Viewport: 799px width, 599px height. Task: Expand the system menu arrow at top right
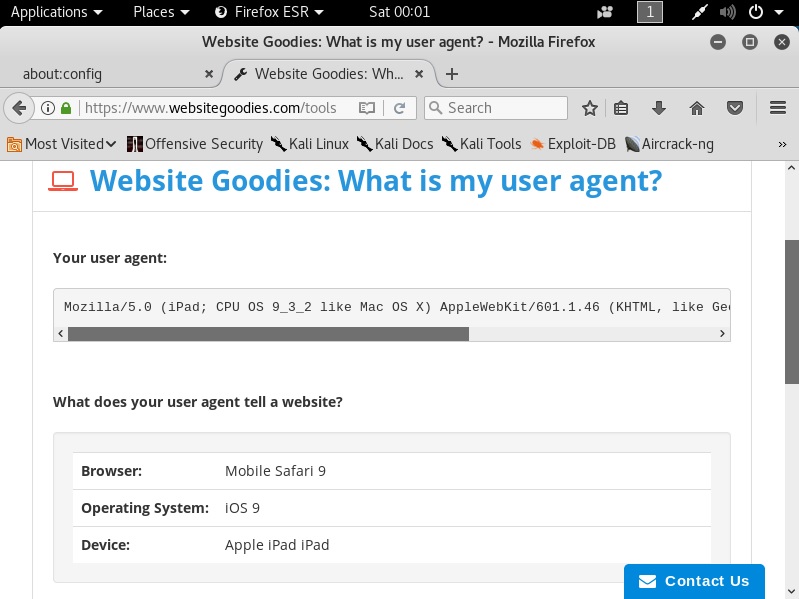[779, 12]
